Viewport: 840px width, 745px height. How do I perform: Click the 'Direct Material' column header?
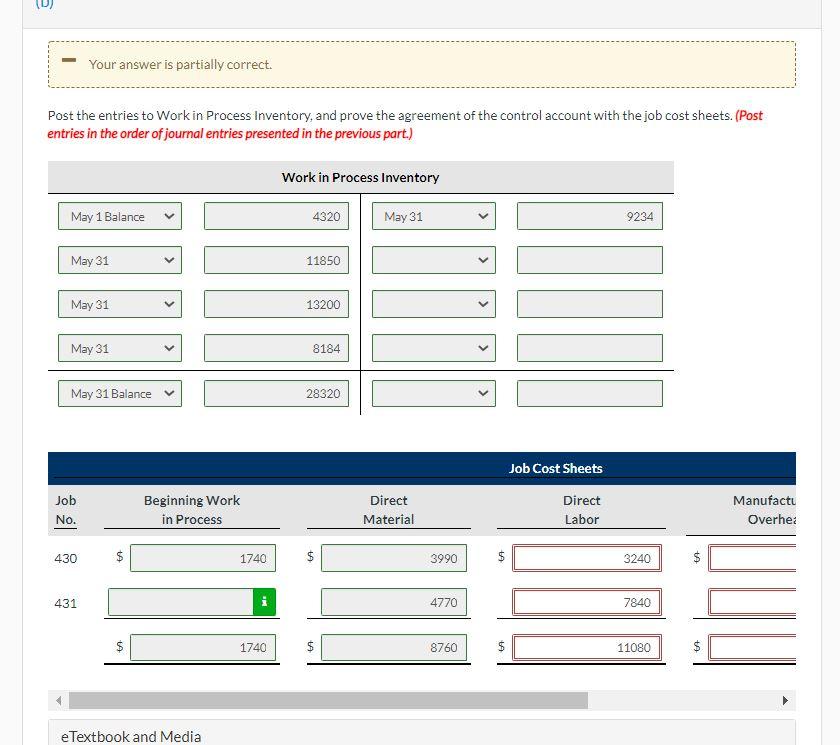[388, 509]
